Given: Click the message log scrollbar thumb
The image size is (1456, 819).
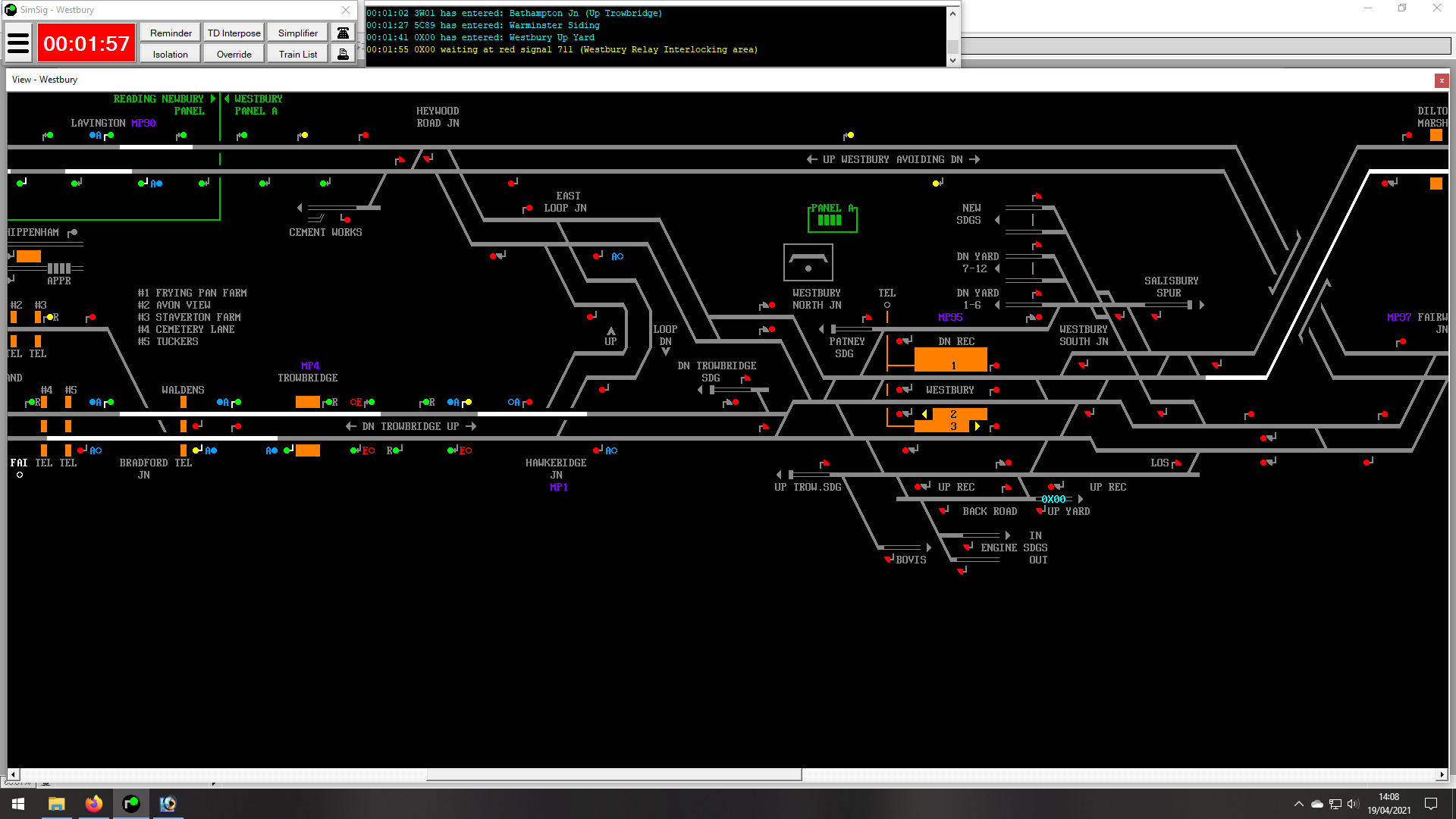Looking at the screenshot, I should [x=953, y=46].
